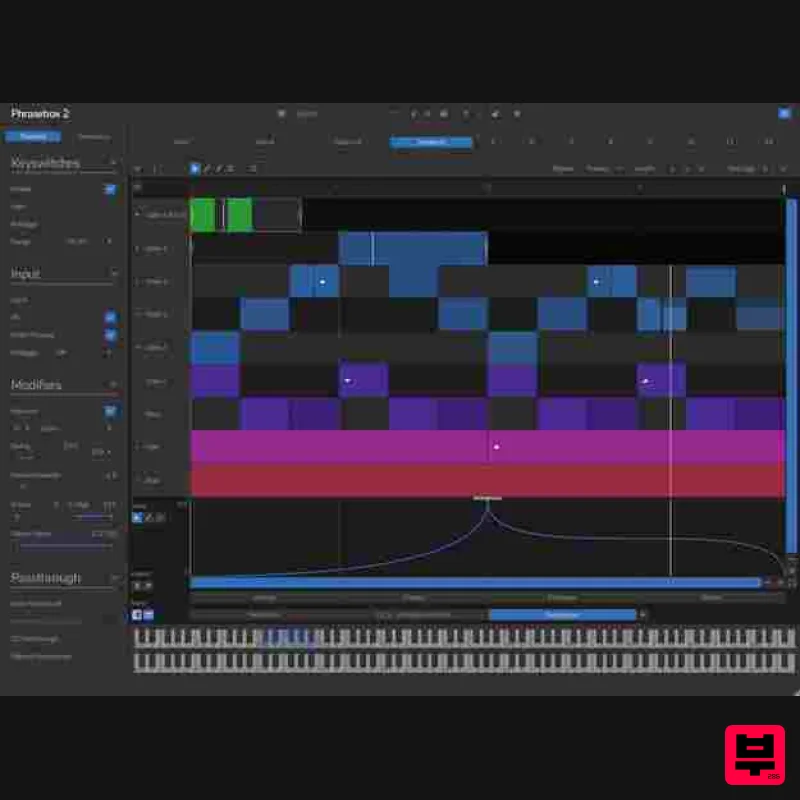Switch to the Phrases tab in the sidebar
800x800 pixels.
pos(33,136)
